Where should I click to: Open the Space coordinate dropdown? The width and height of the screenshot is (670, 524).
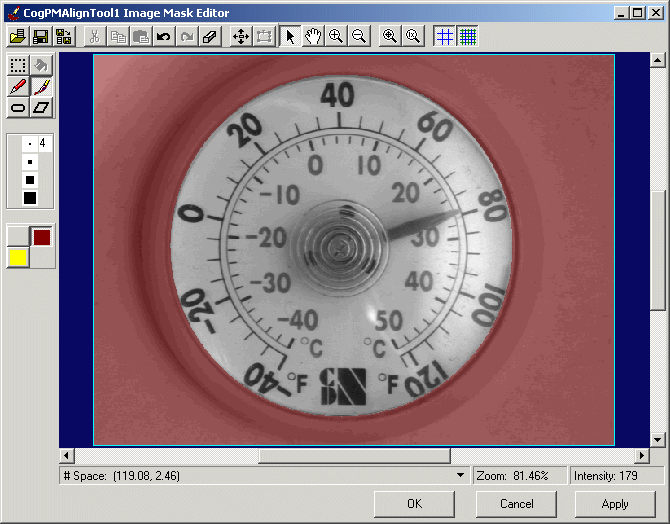tap(460, 475)
